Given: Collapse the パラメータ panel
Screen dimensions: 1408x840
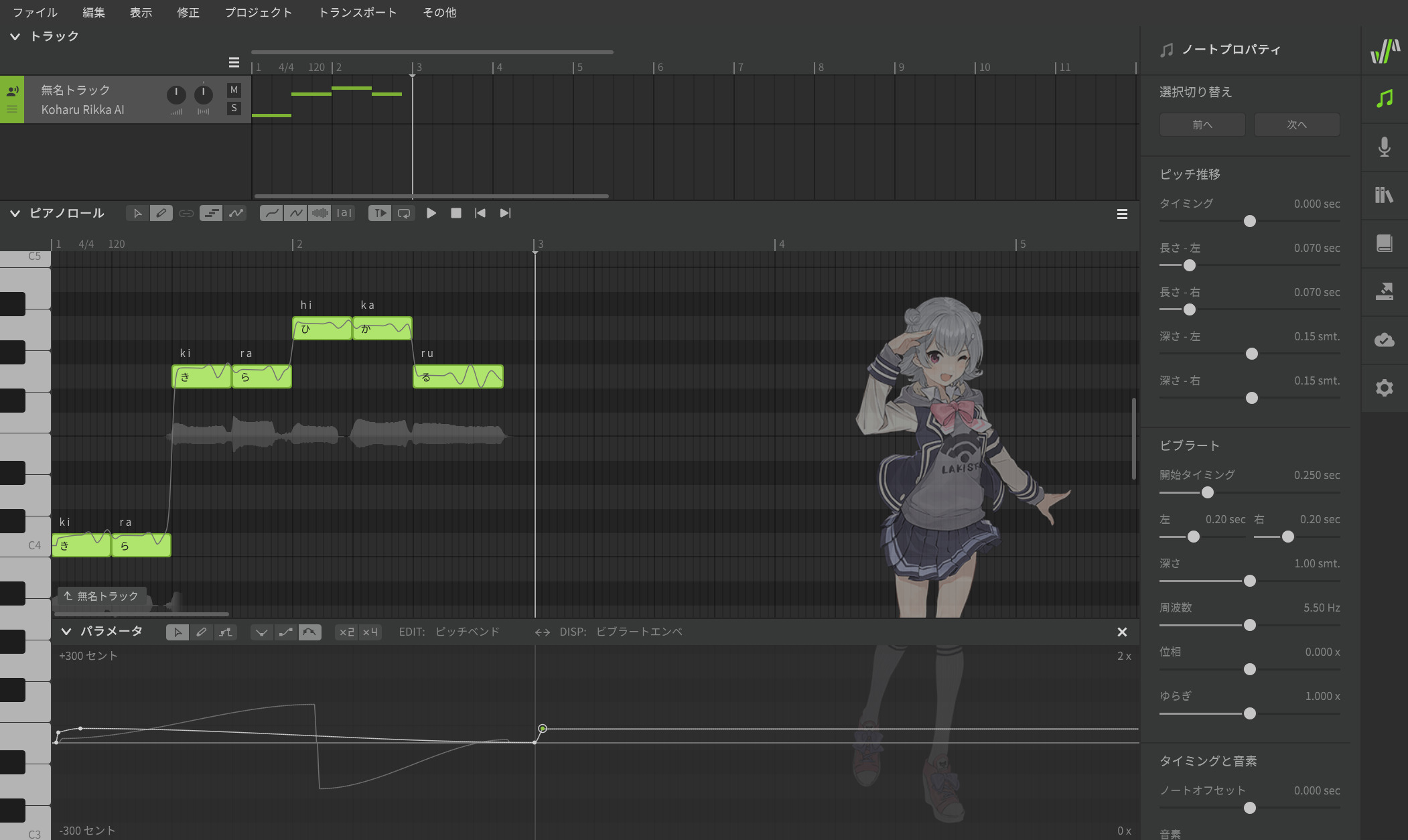Looking at the screenshot, I should pos(66,631).
